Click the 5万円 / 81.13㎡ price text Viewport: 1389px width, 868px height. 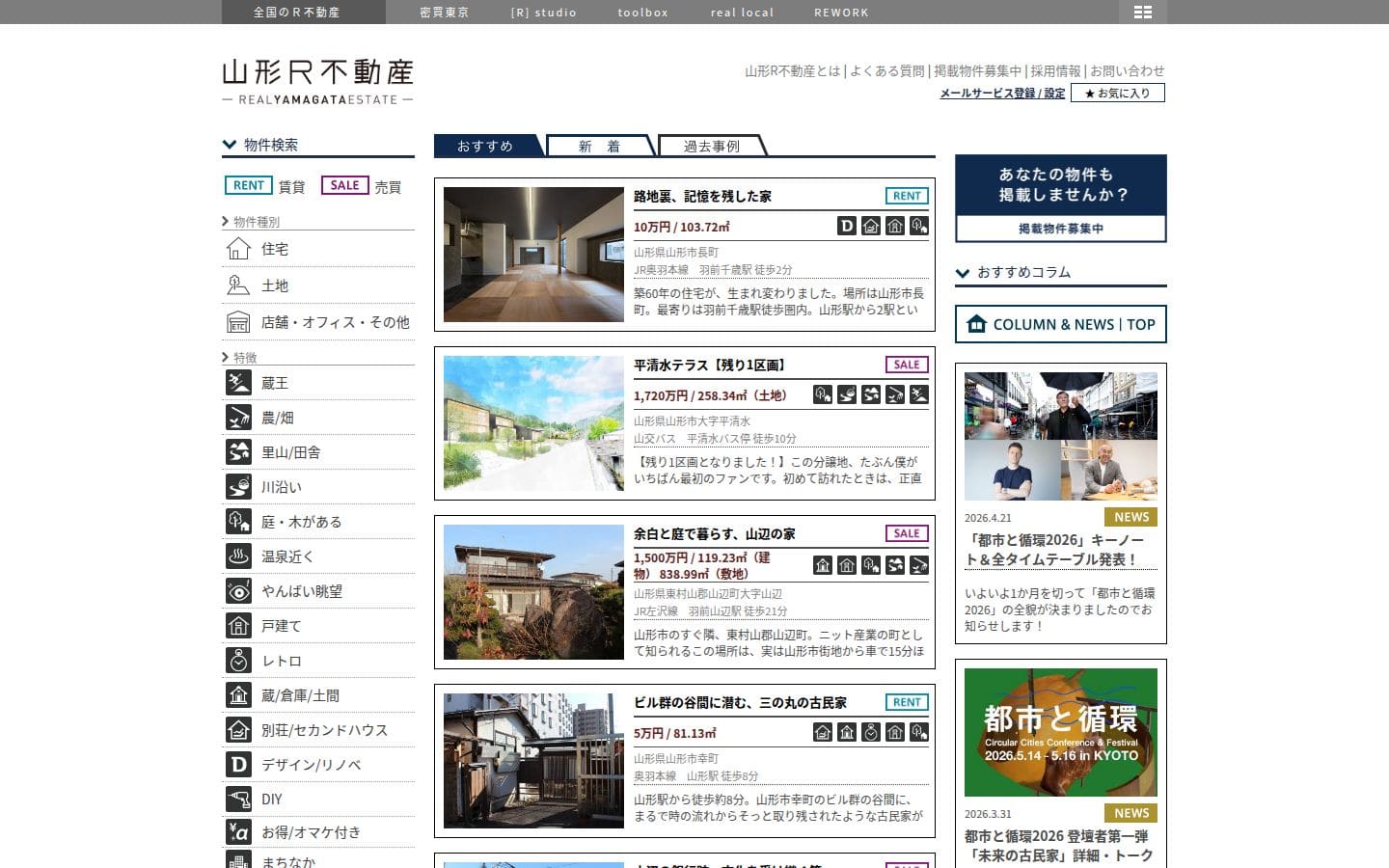click(675, 733)
